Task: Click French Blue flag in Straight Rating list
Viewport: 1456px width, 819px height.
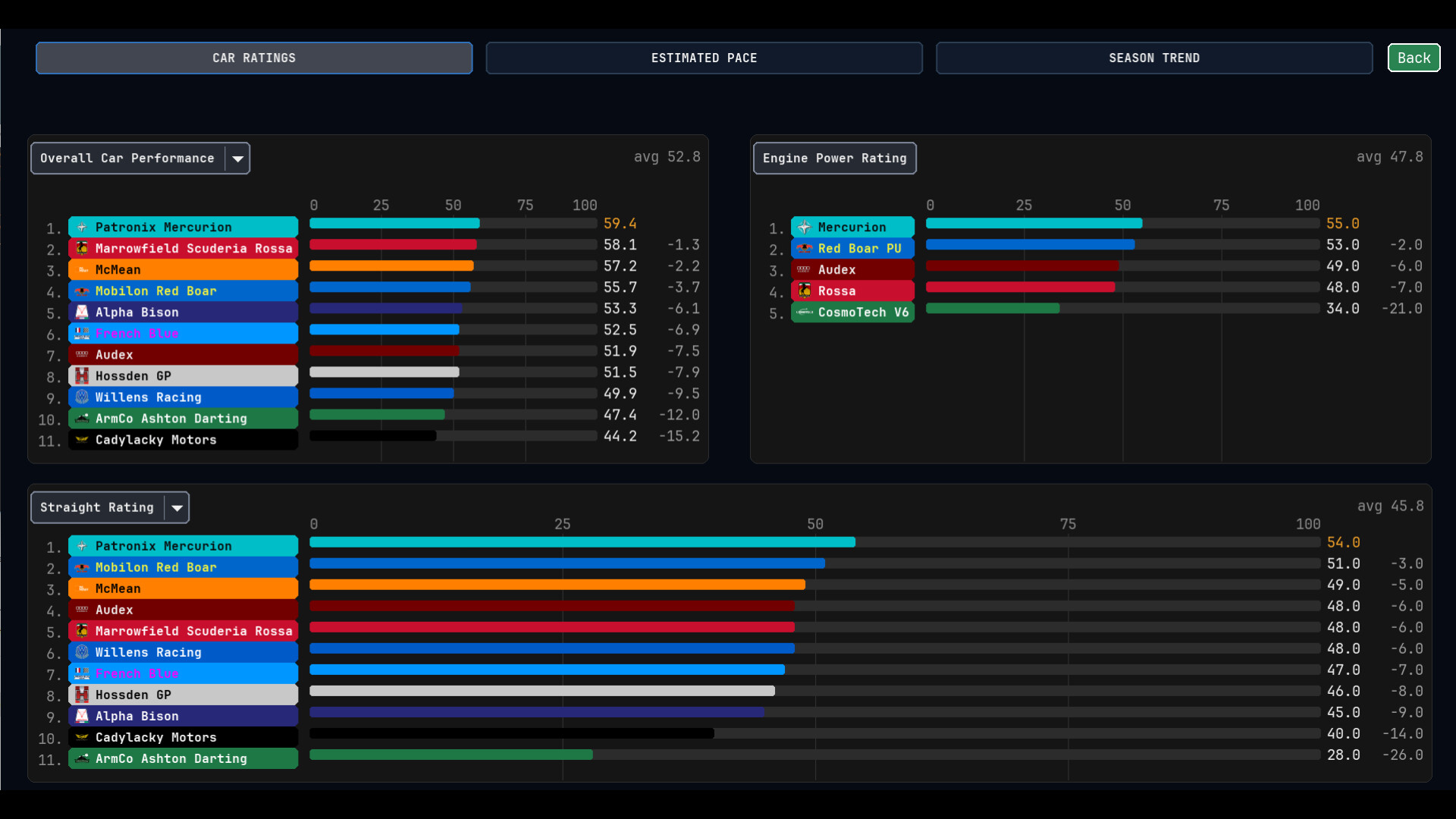Action: pyautogui.click(x=82, y=673)
